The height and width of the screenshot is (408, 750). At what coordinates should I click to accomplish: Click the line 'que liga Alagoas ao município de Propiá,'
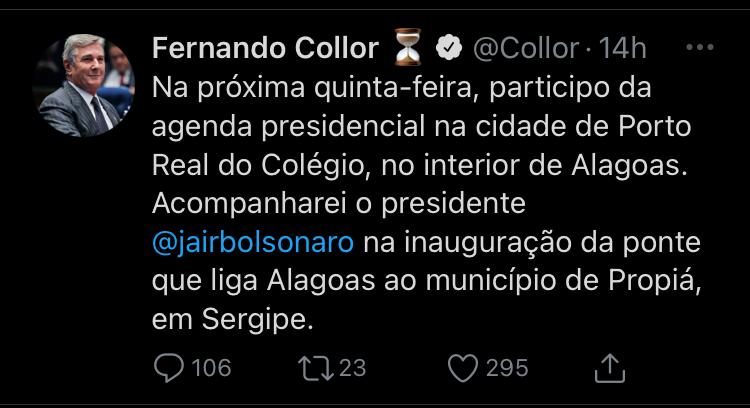click(421, 282)
